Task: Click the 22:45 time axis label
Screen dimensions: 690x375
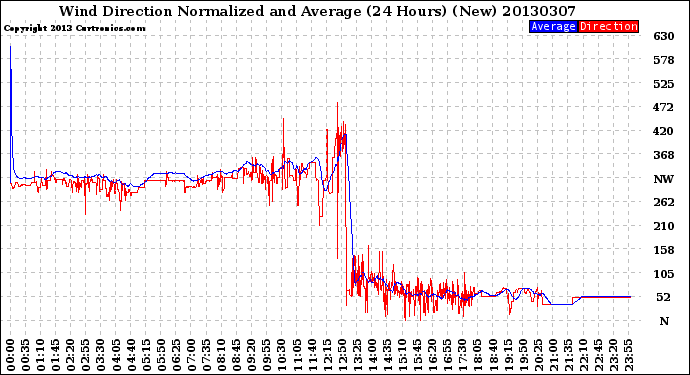Action: [599, 355]
